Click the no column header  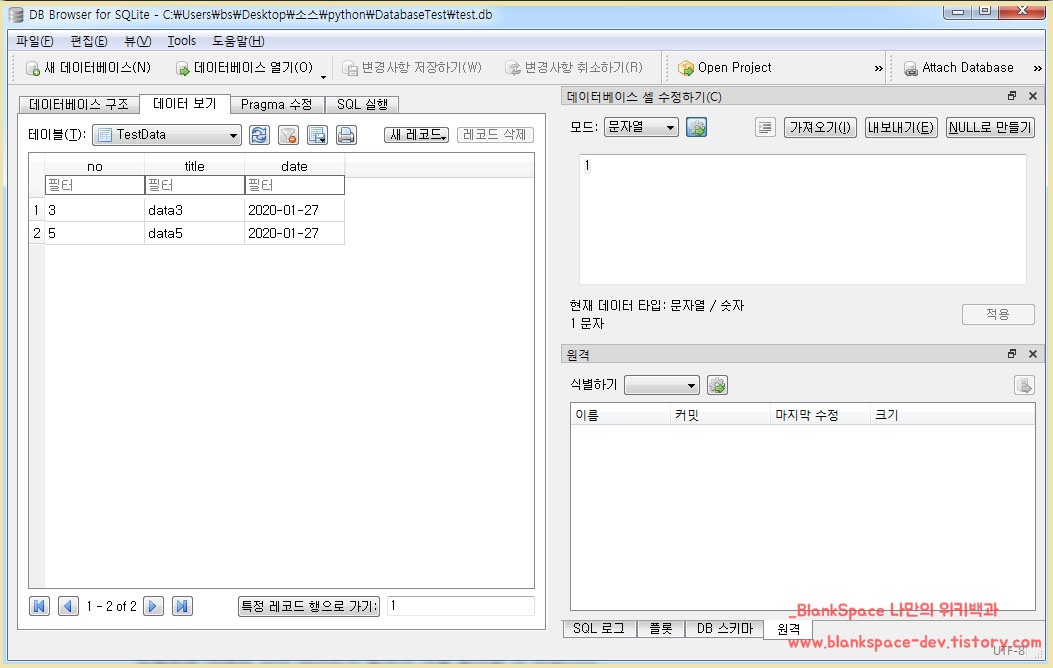(95, 166)
